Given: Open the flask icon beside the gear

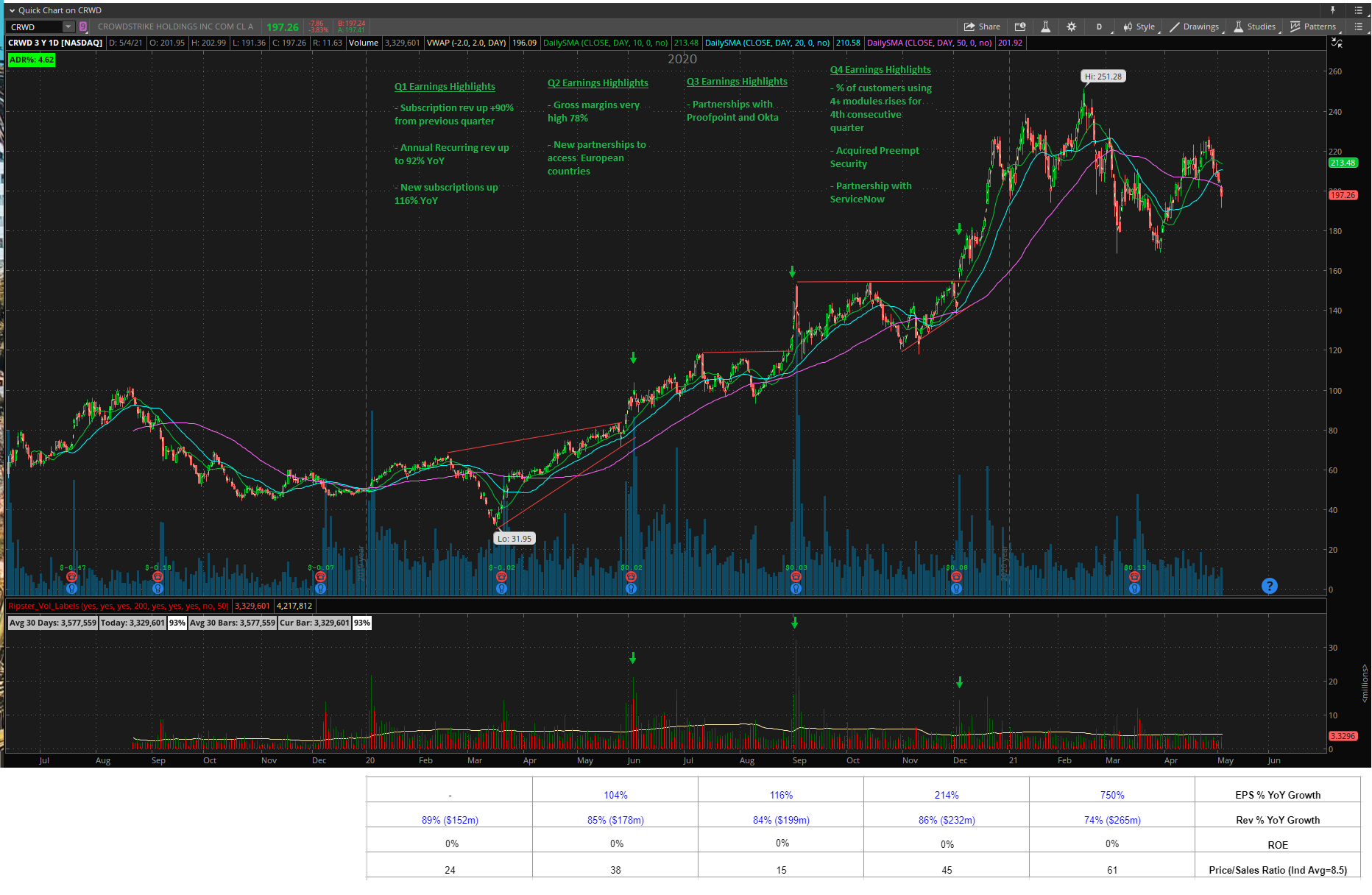Looking at the screenshot, I should point(1045,26).
